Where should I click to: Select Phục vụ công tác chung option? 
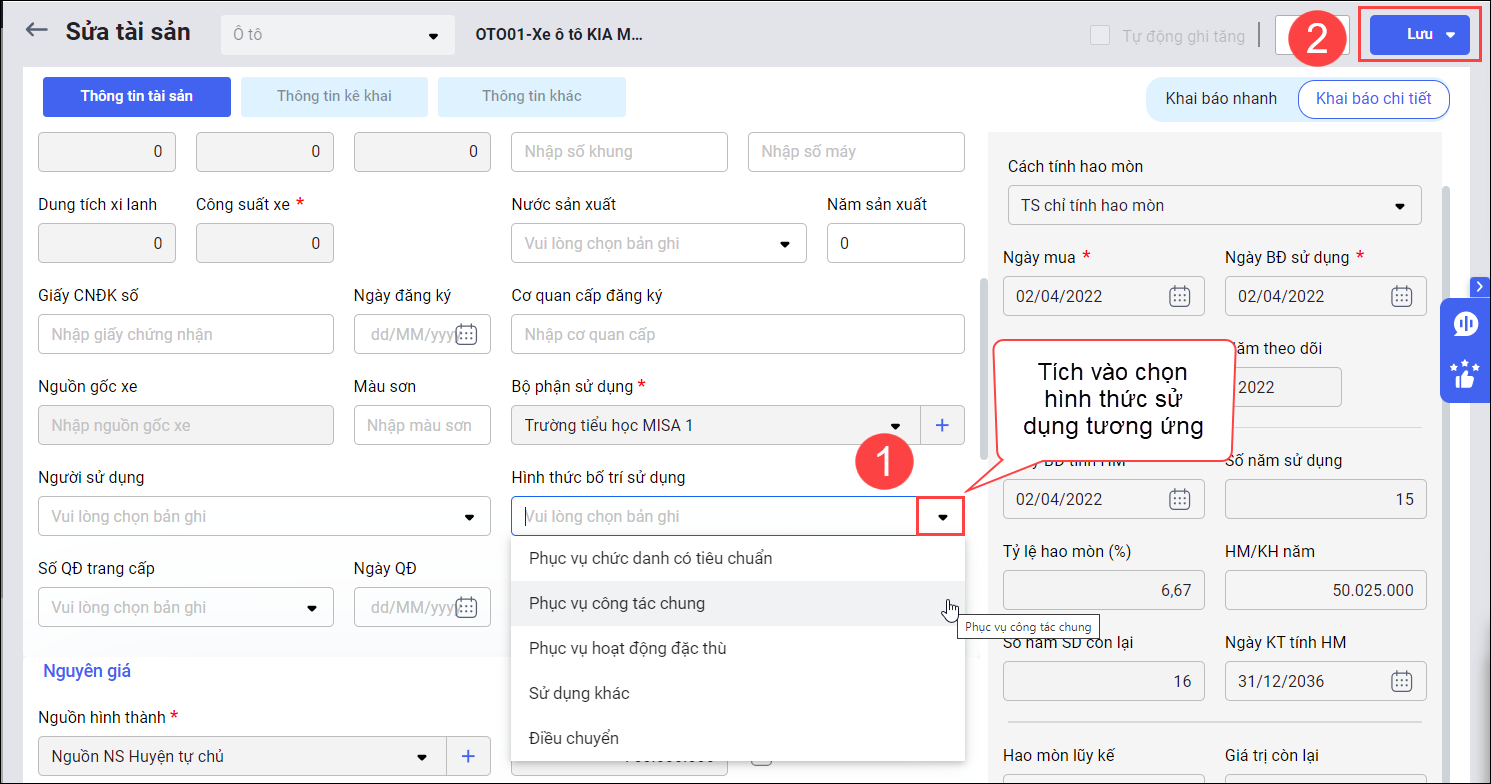pyautogui.click(x=617, y=603)
